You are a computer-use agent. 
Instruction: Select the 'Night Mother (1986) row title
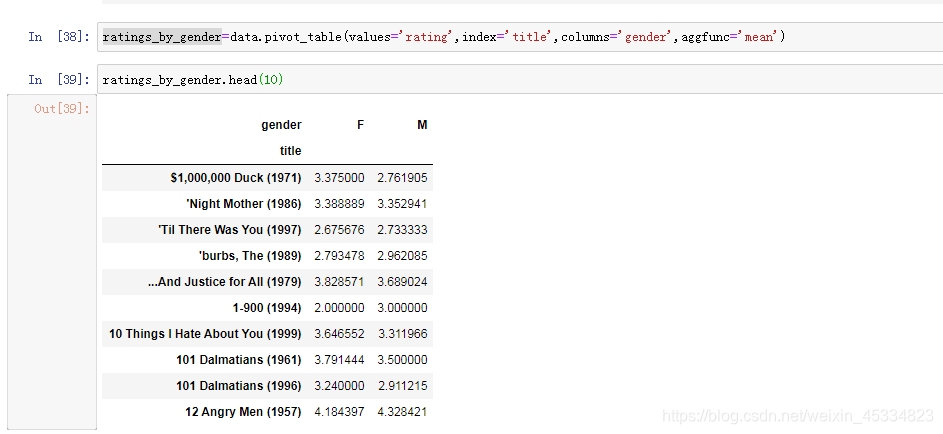(x=244, y=204)
